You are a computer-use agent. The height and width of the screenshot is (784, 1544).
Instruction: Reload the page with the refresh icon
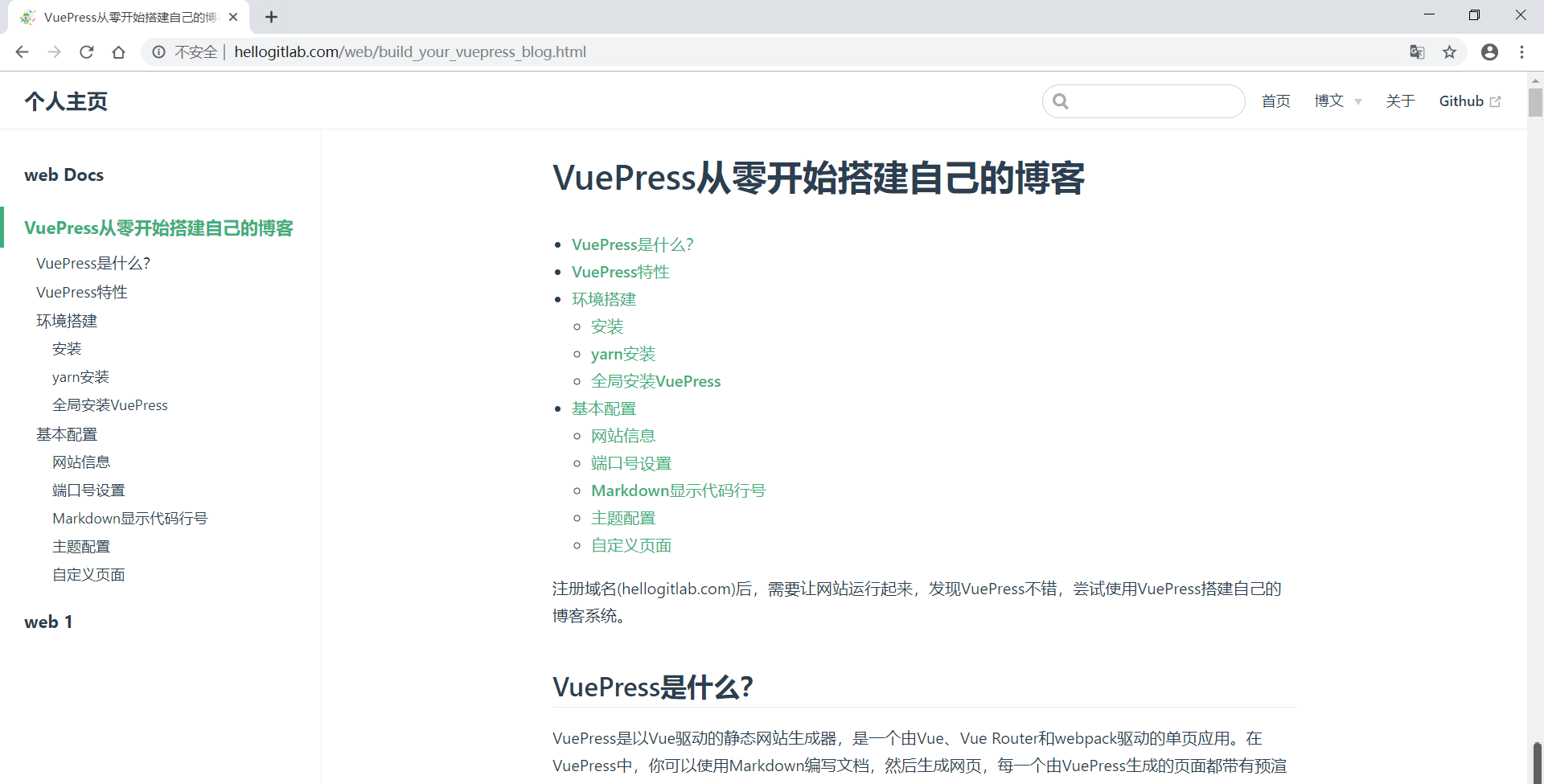pos(86,52)
